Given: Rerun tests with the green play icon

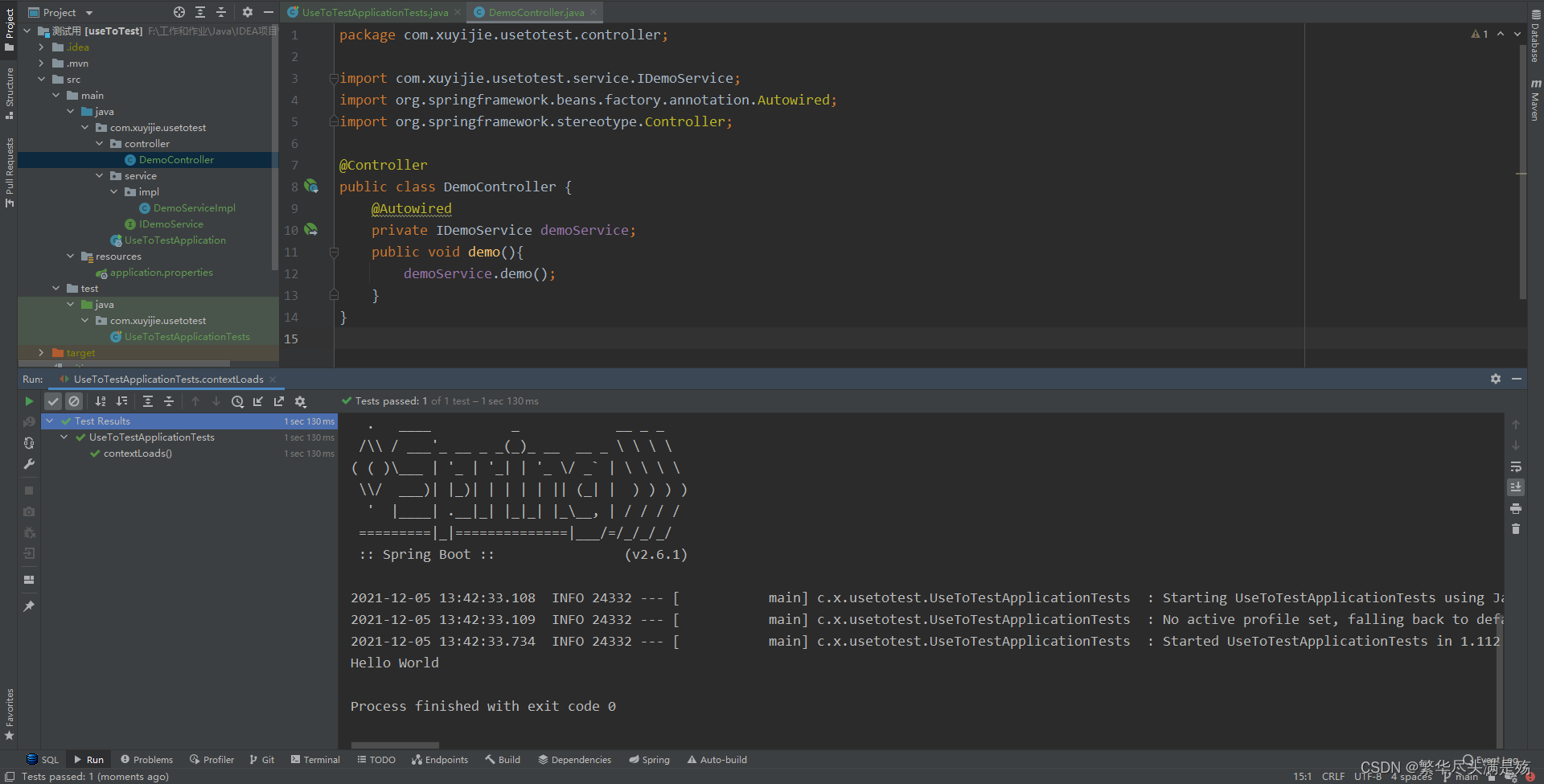Looking at the screenshot, I should click(29, 401).
